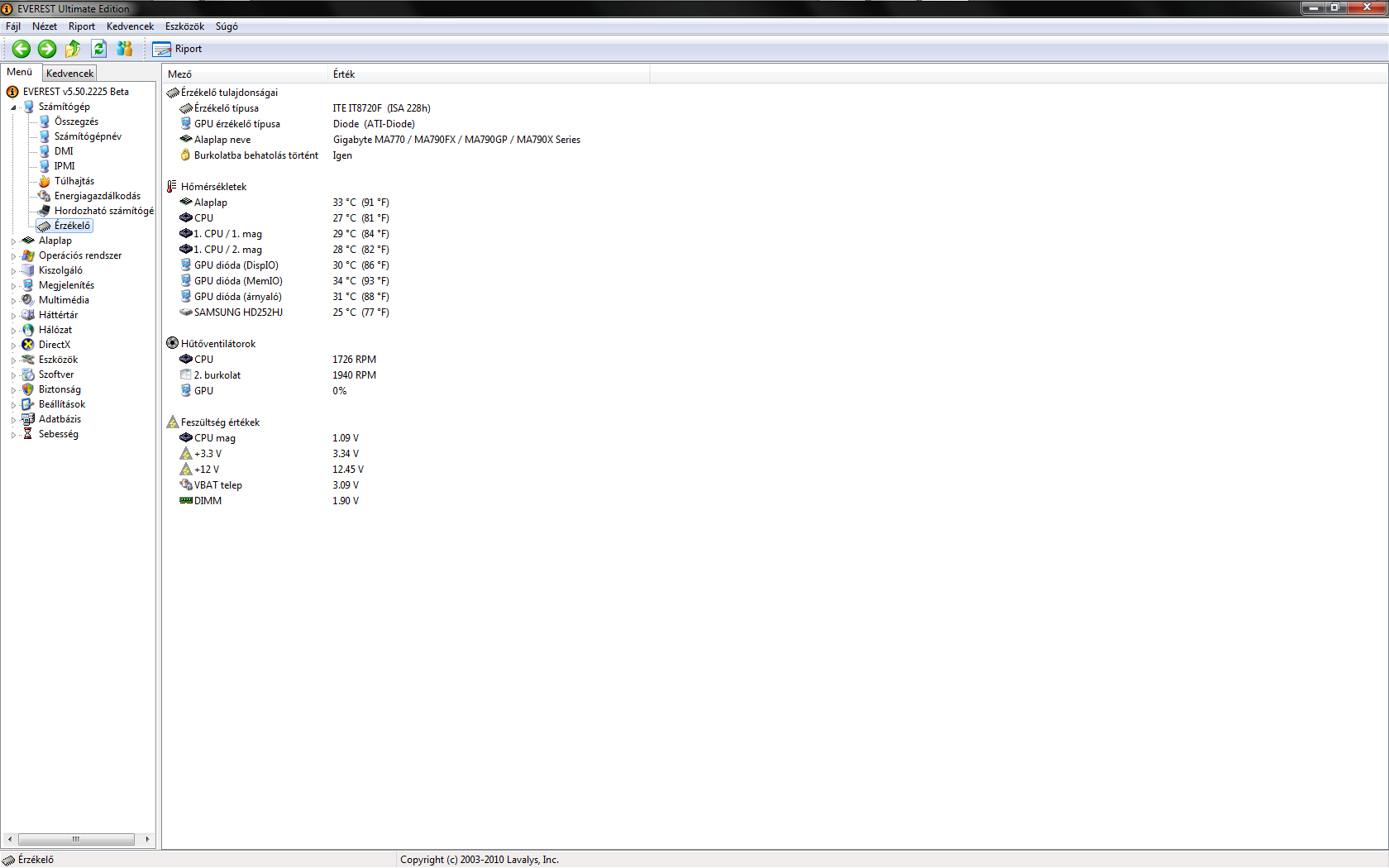
Task: Click the +12 V voltage icon
Action: tap(186, 470)
